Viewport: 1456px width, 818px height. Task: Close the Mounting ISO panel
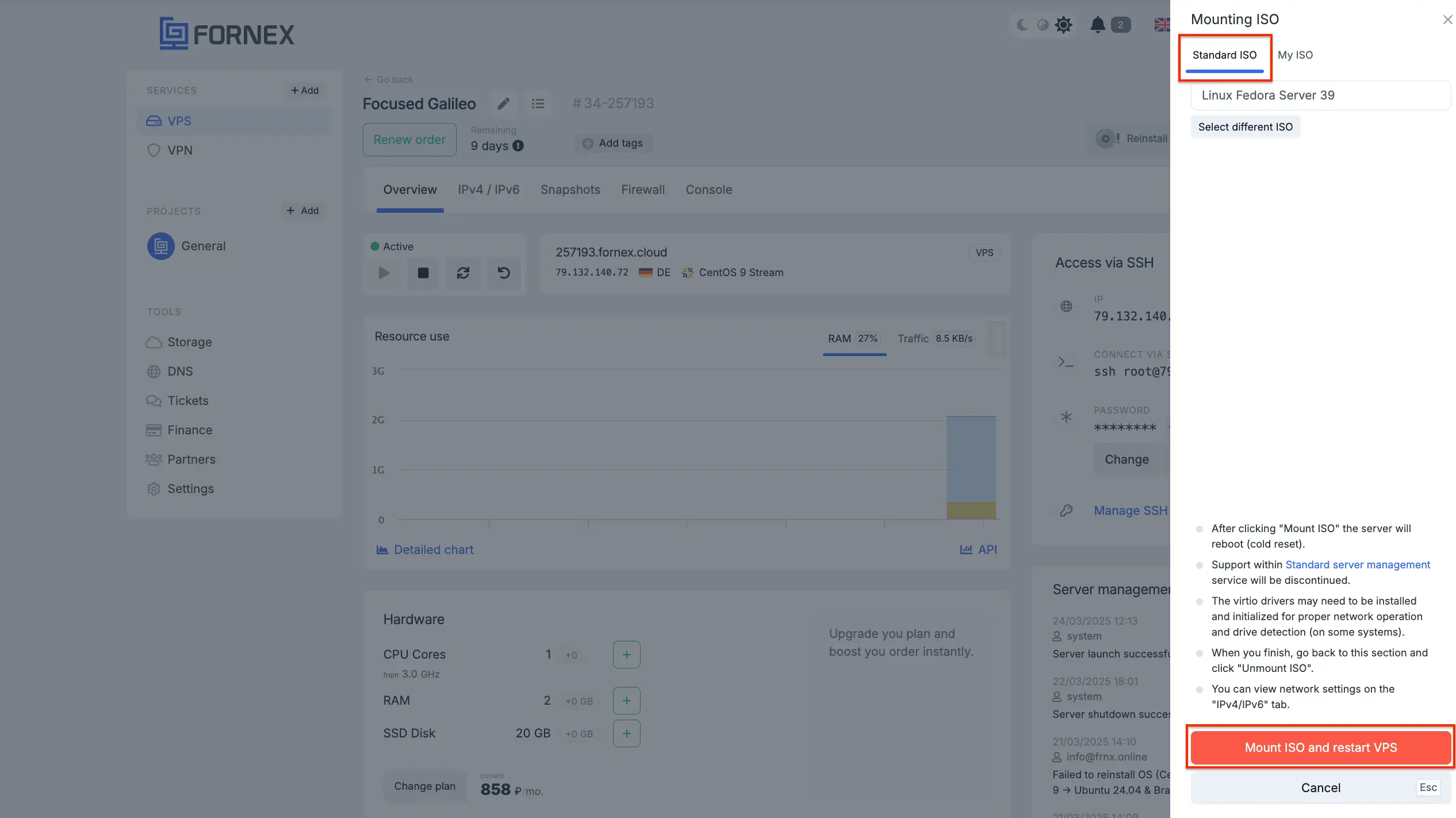click(x=1447, y=20)
